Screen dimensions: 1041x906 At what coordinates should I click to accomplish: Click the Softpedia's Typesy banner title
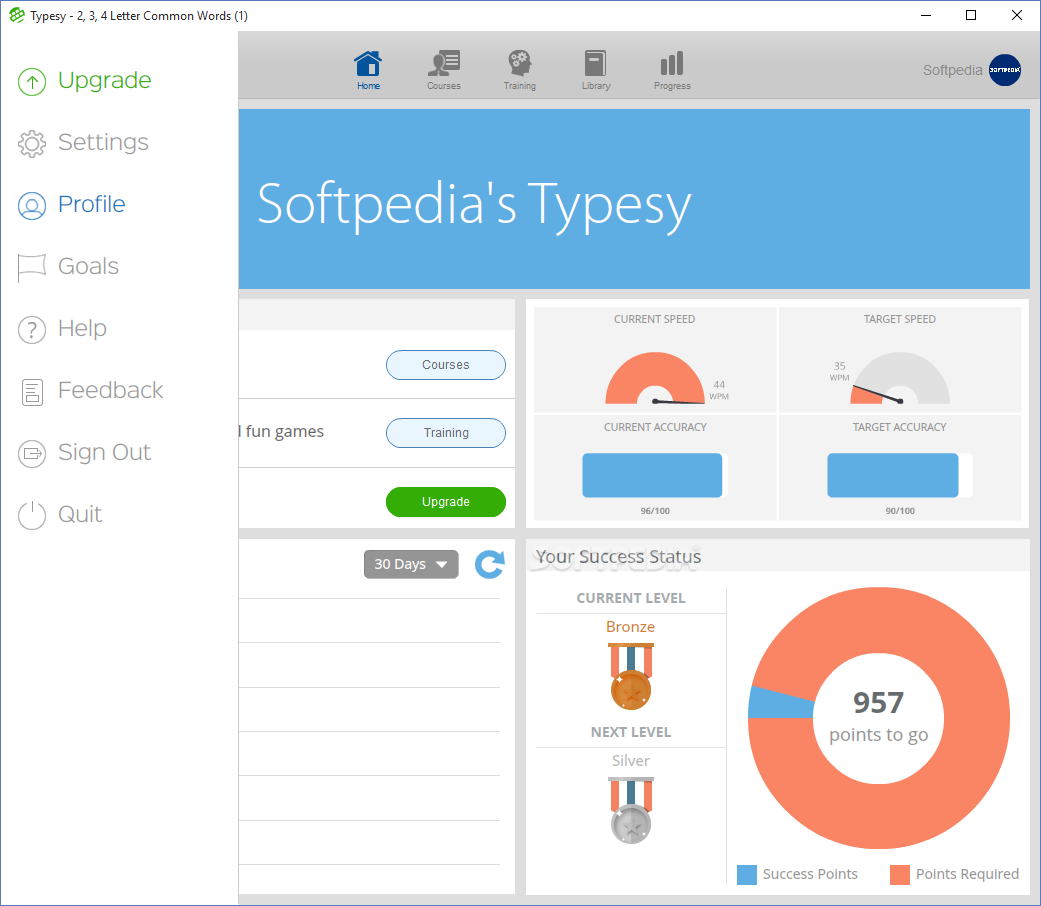point(474,204)
